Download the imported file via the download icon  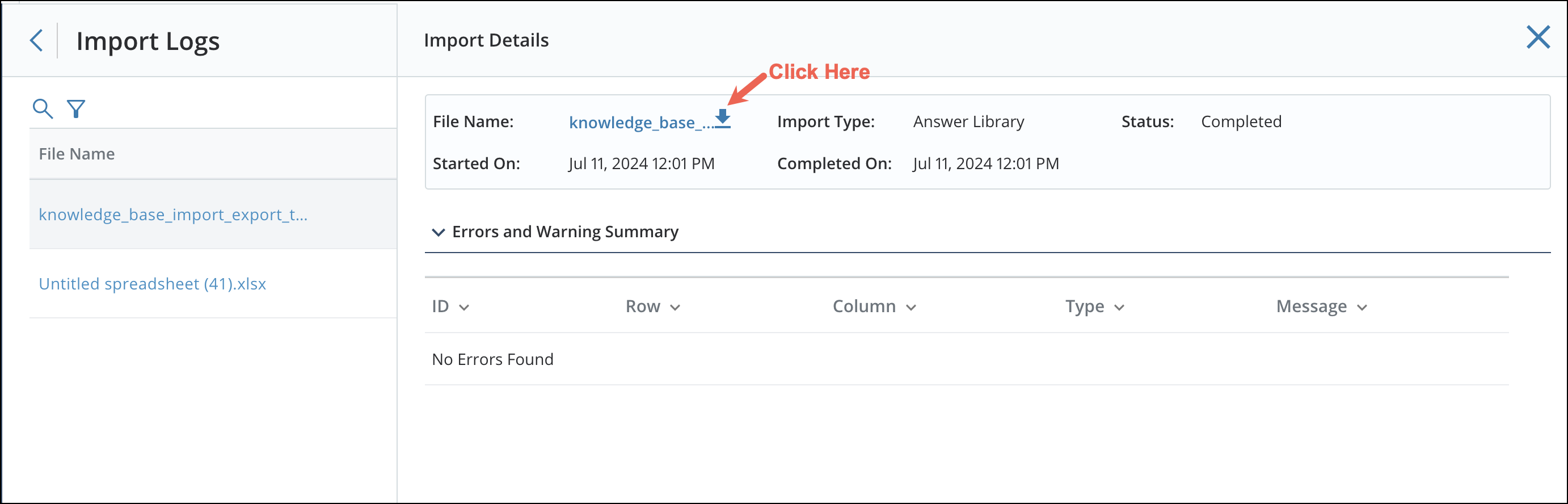click(723, 118)
